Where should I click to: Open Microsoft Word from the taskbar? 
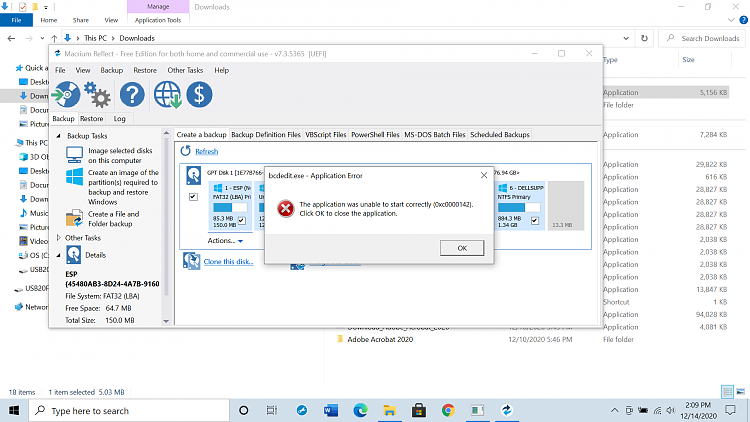(x=332, y=410)
